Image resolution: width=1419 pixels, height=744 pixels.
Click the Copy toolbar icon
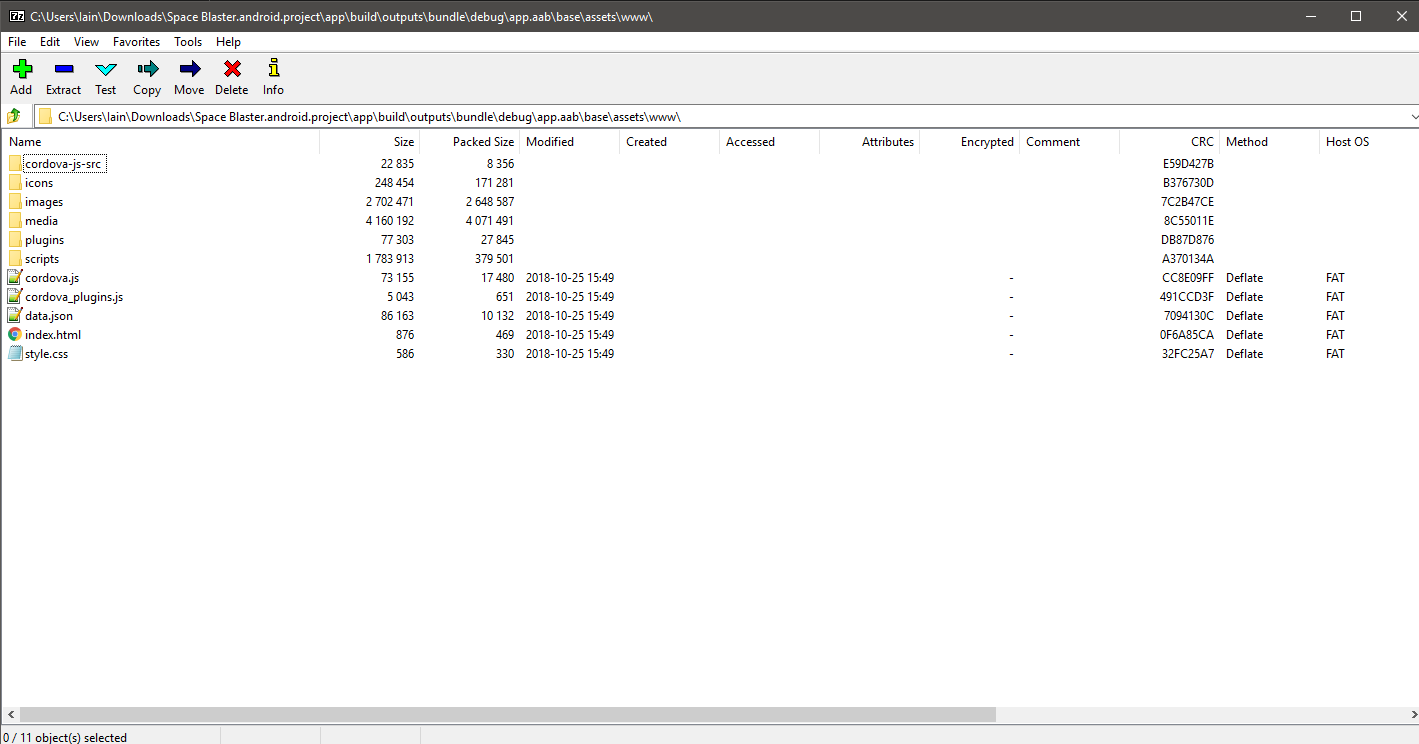tap(147, 69)
